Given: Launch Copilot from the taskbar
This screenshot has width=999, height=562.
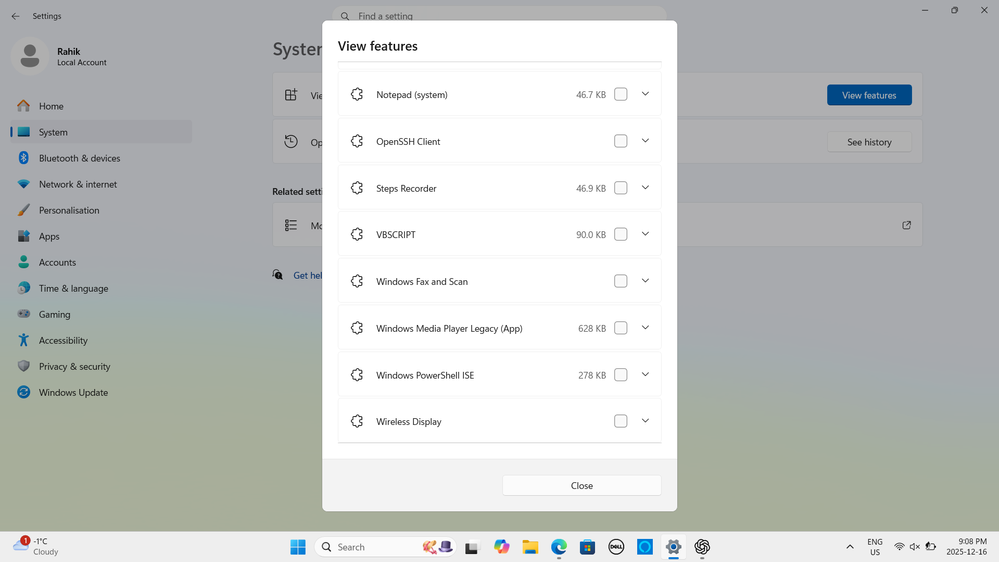Looking at the screenshot, I should [501, 547].
